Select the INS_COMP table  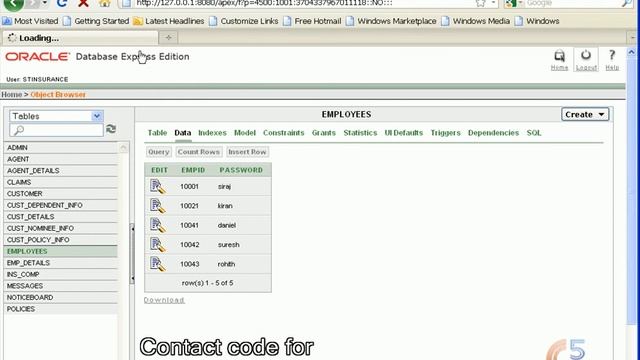pos(60,274)
